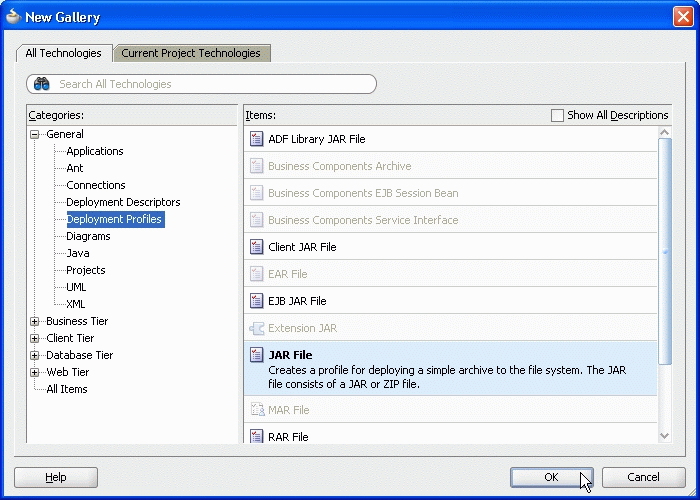Screen dimensions: 700x500
Task: Click the Client JAR File icon
Action: click(x=256, y=247)
